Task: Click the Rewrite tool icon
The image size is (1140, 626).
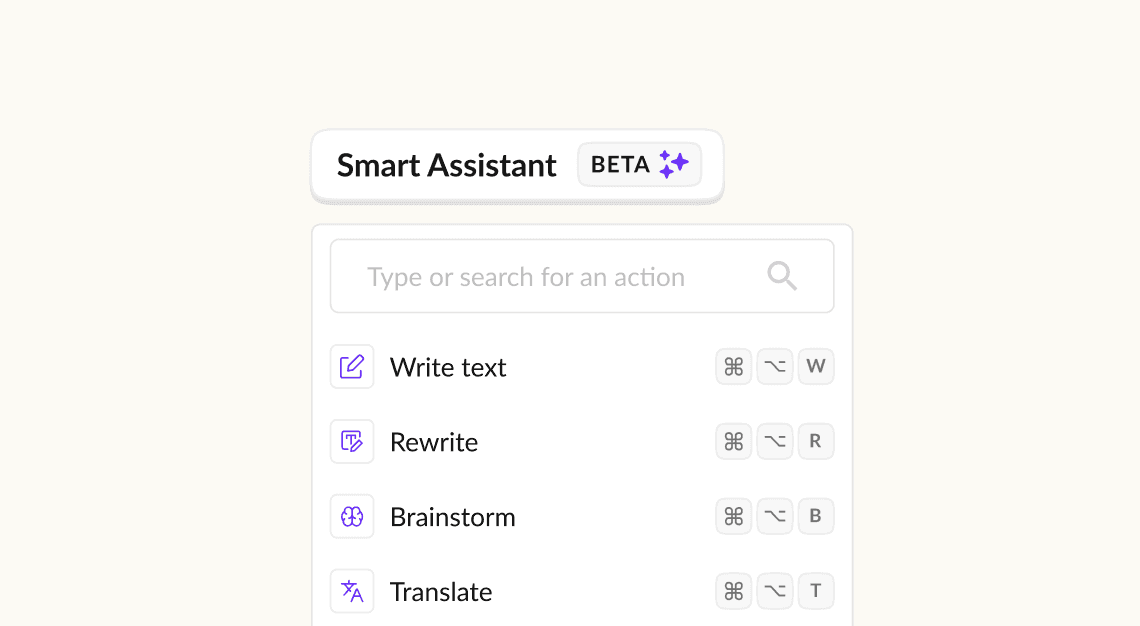Action: 352,441
